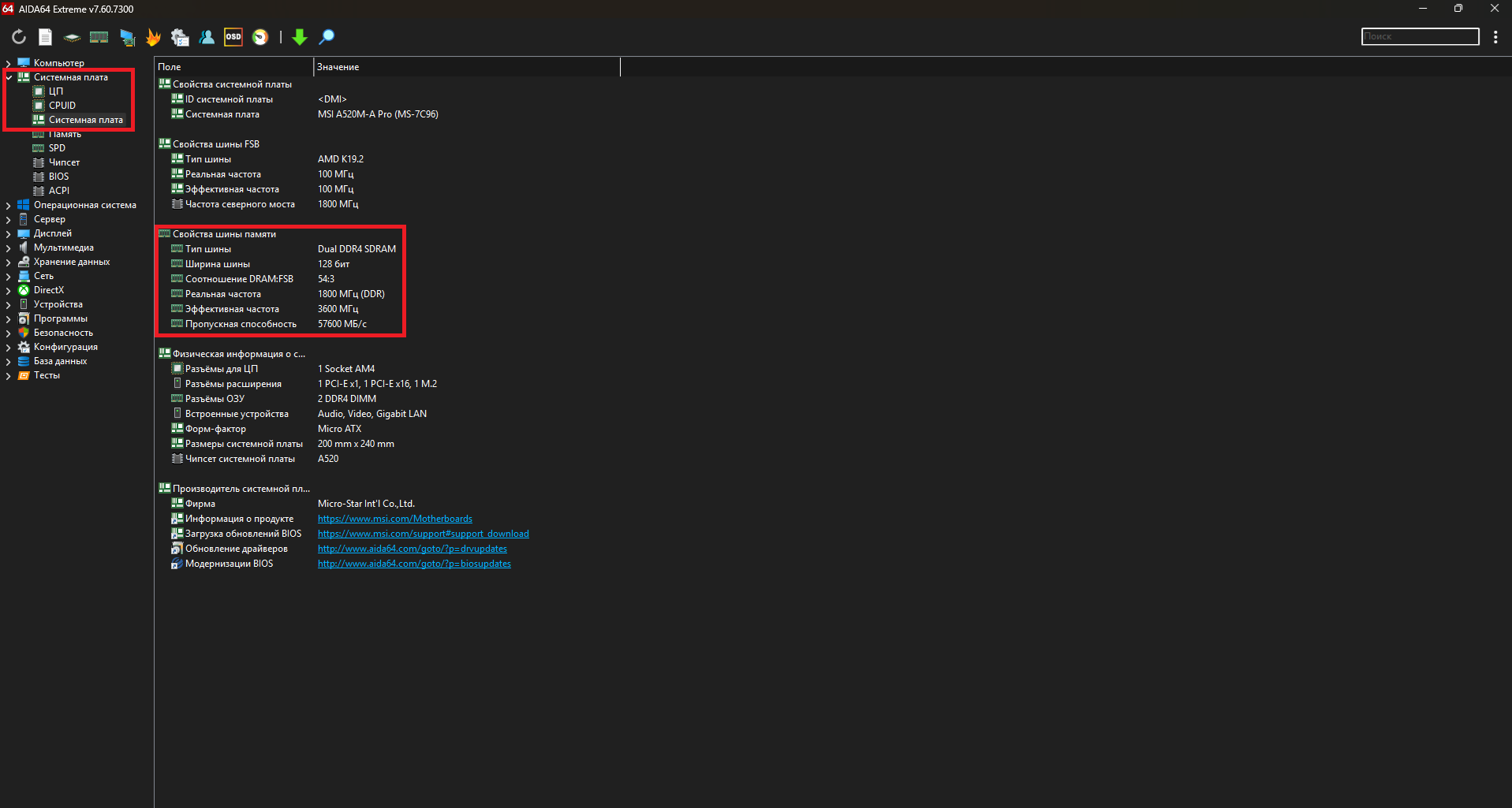Click the magnifying glass search icon

327,37
